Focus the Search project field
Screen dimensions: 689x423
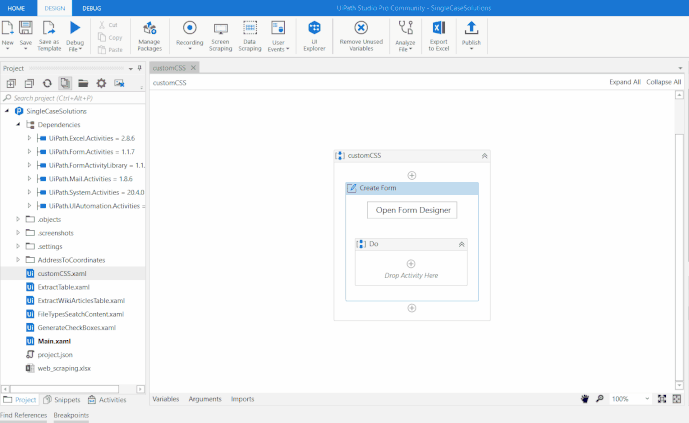pyautogui.click(x=73, y=98)
